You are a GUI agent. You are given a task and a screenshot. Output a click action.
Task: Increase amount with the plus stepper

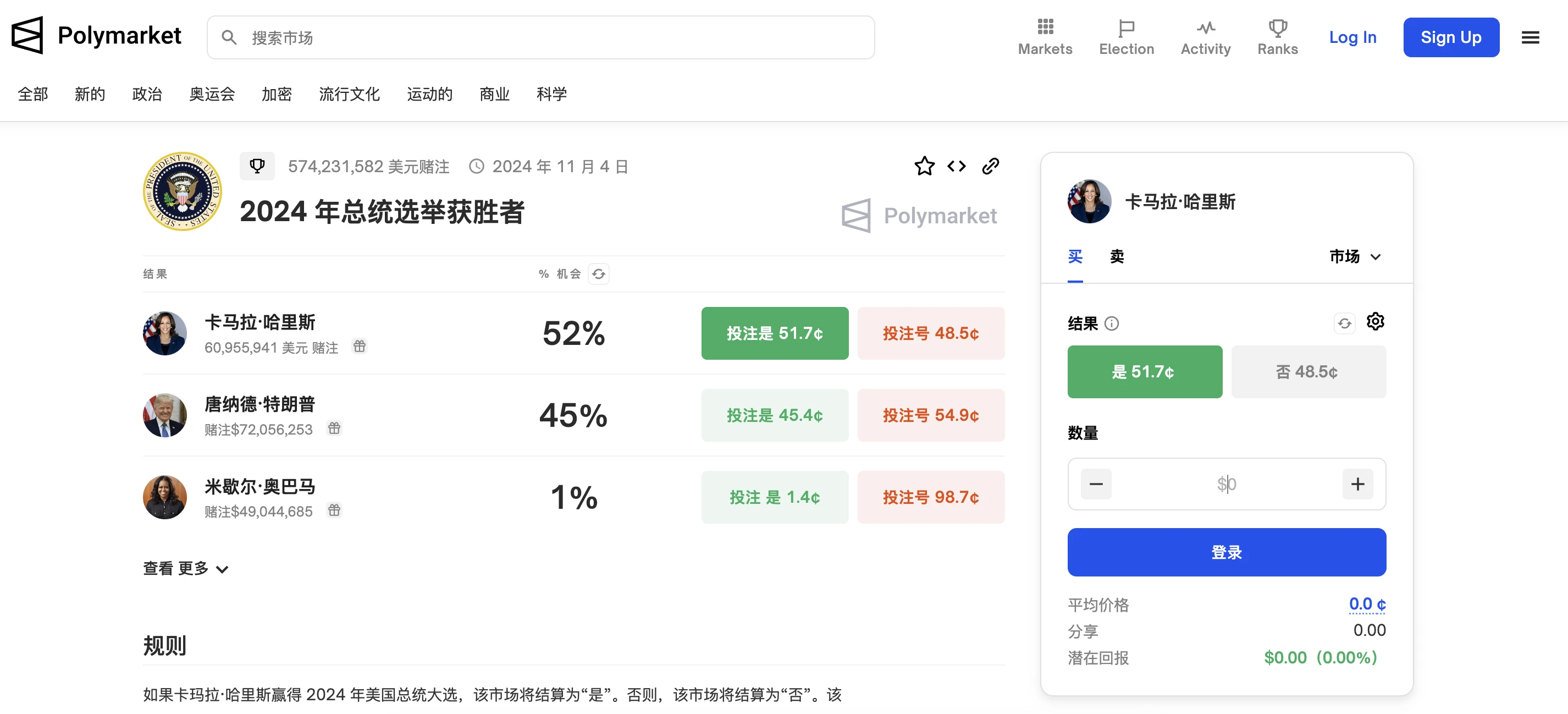point(1357,484)
